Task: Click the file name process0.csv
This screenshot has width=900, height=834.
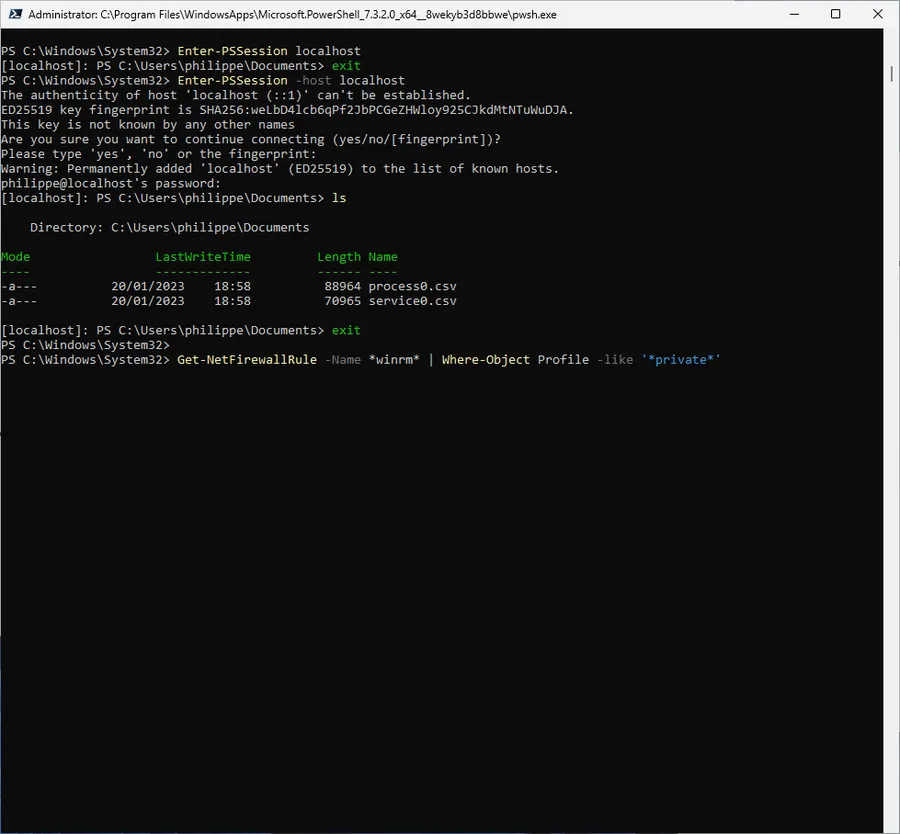Action: pos(412,286)
